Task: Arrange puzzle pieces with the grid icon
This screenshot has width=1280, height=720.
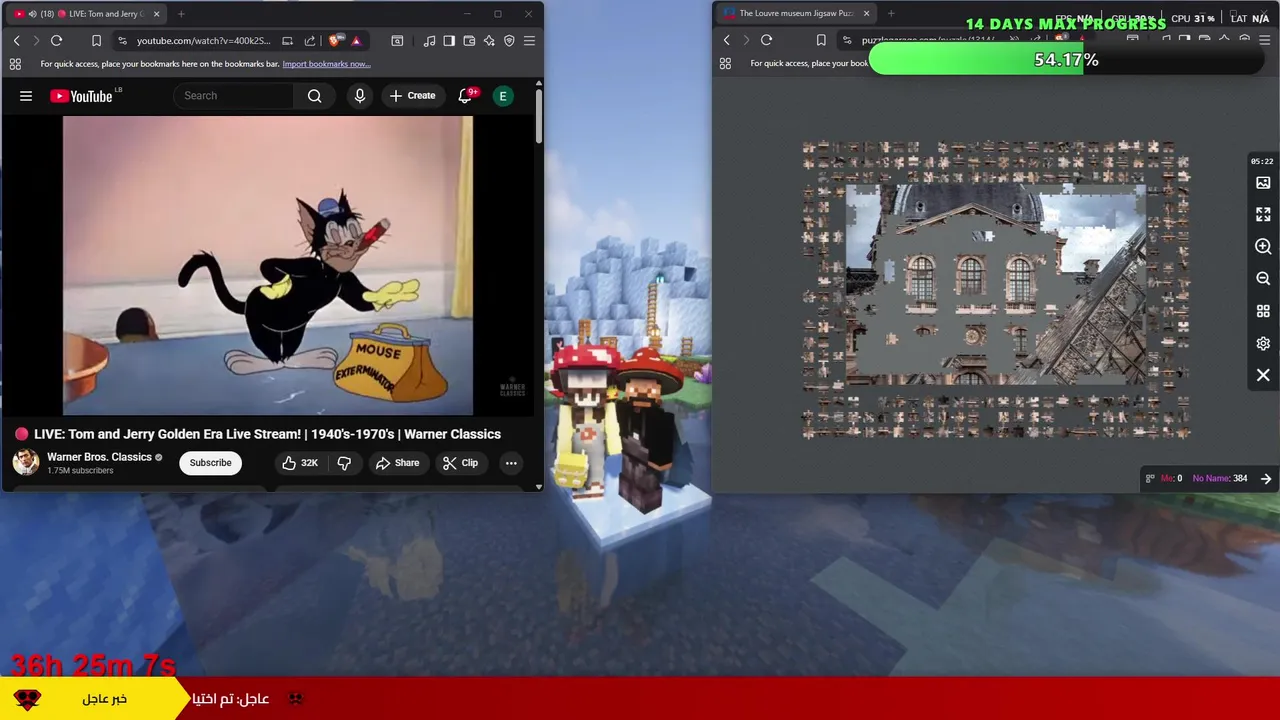Action: tap(1263, 311)
